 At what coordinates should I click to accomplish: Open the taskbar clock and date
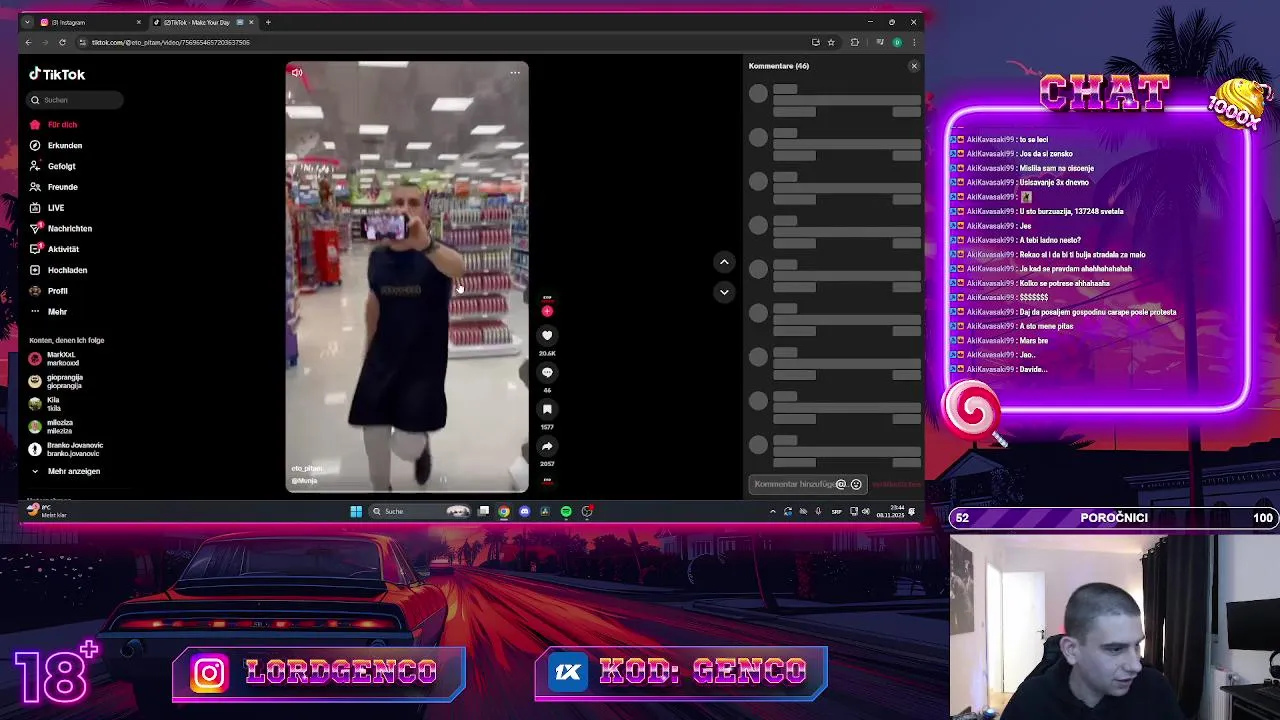(890, 511)
